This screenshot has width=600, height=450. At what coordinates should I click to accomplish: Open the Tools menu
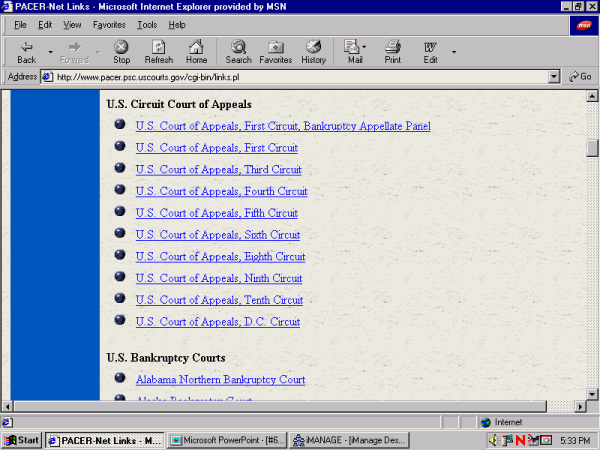click(147, 24)
